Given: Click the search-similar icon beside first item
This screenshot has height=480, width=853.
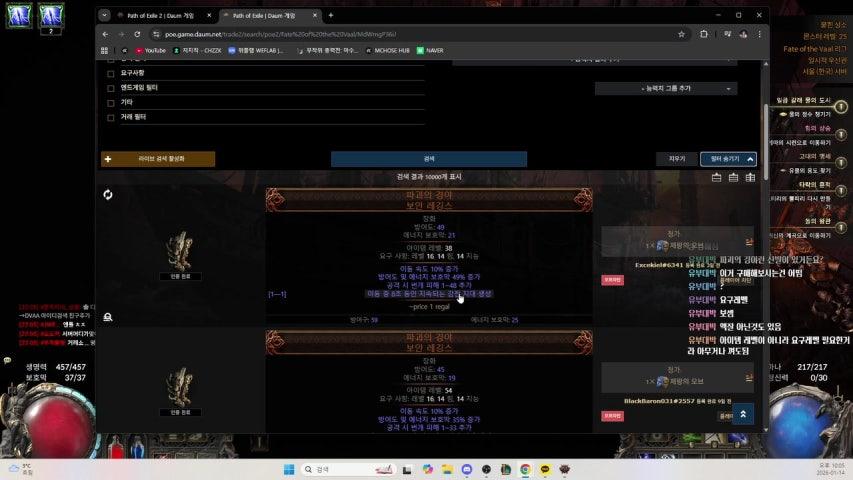Looking at the screenshot, I should (108, 317).
